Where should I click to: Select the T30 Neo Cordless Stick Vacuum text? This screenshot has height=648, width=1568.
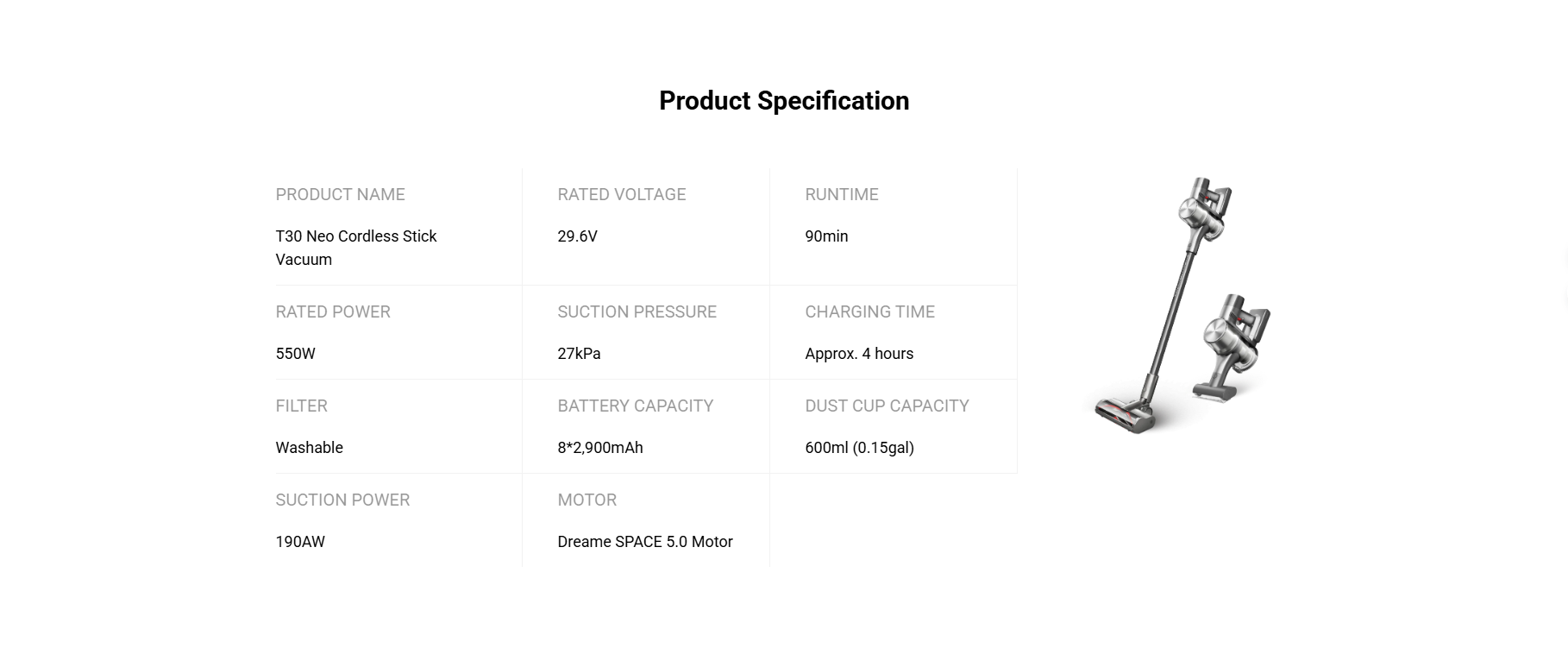pos(355,248)
